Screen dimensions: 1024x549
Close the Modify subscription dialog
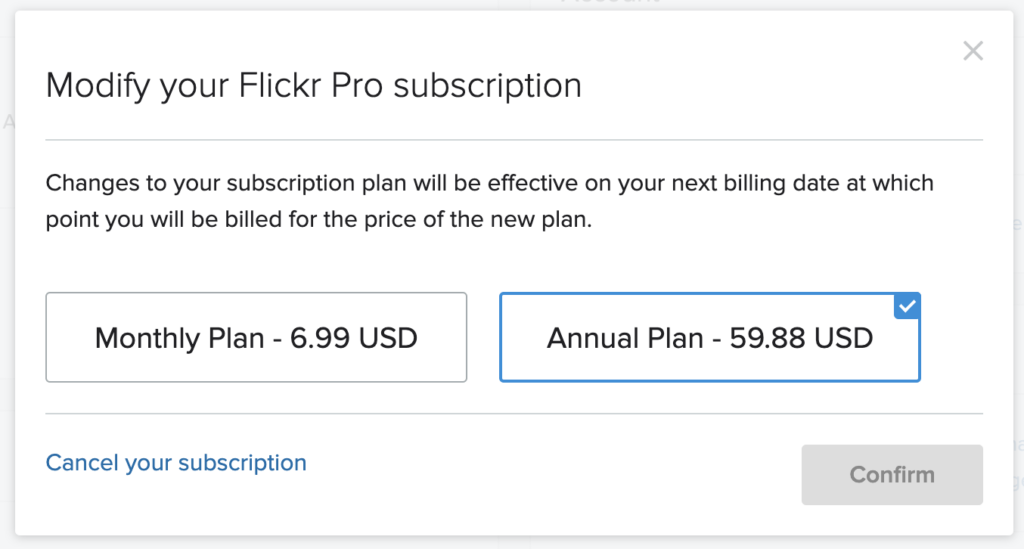click(x=973, y=51)
